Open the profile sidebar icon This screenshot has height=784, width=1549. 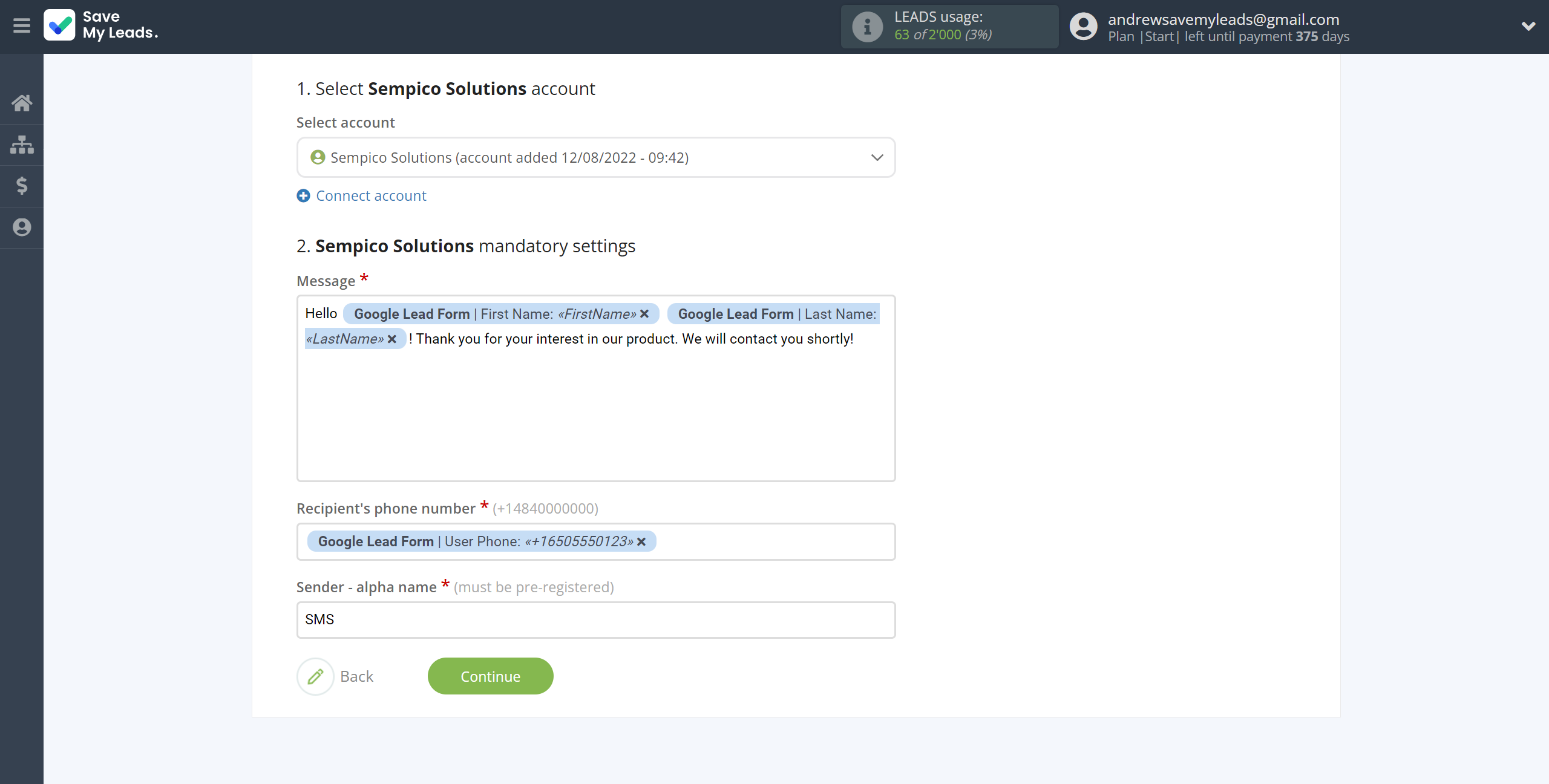[22, 227]
